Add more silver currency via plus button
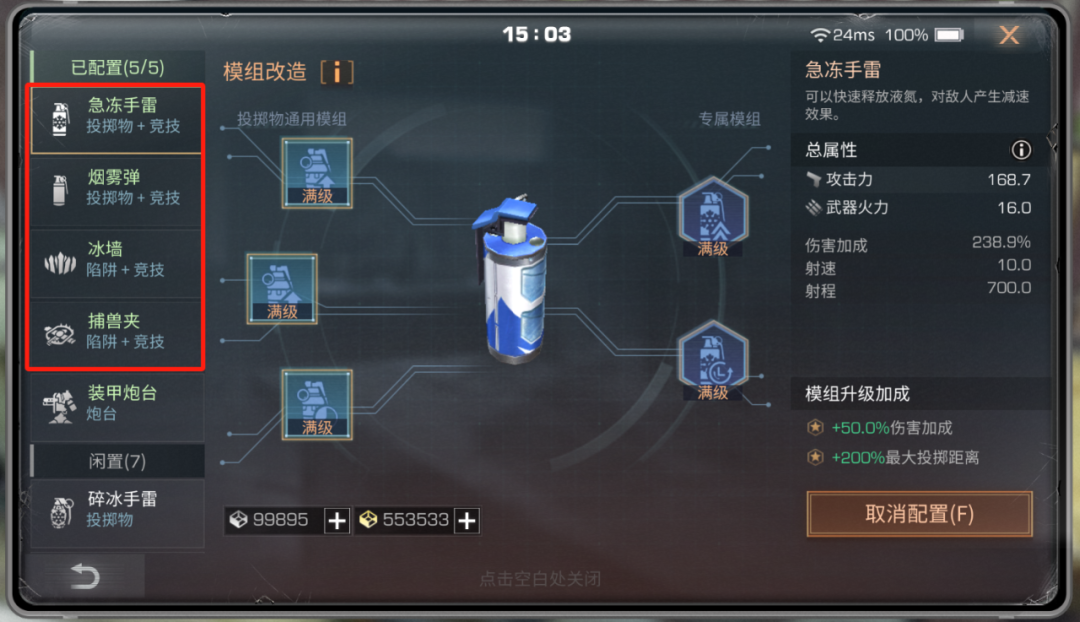 (x=337, y=520)
